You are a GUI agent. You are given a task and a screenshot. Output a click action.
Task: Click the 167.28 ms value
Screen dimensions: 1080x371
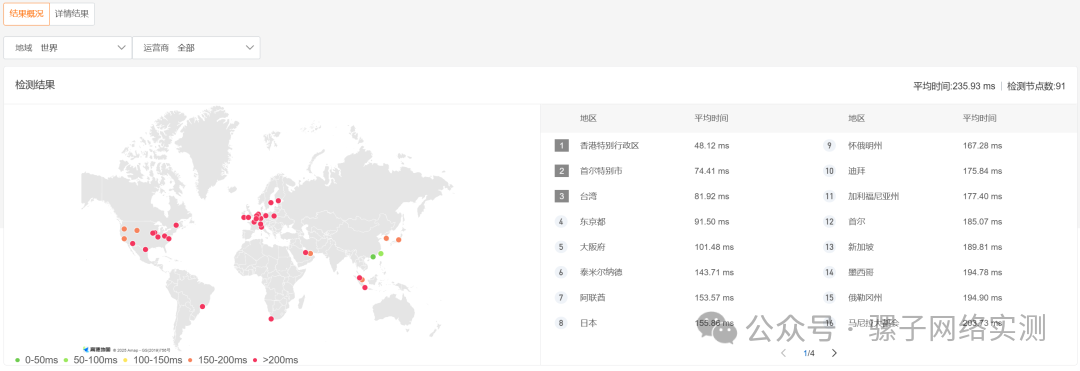[x=982, y=146]
